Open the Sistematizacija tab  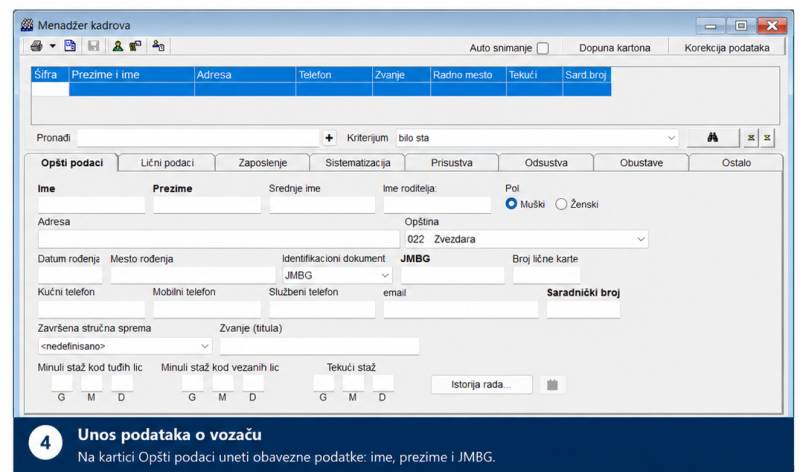pyautogui.click(x=358, y=163)
